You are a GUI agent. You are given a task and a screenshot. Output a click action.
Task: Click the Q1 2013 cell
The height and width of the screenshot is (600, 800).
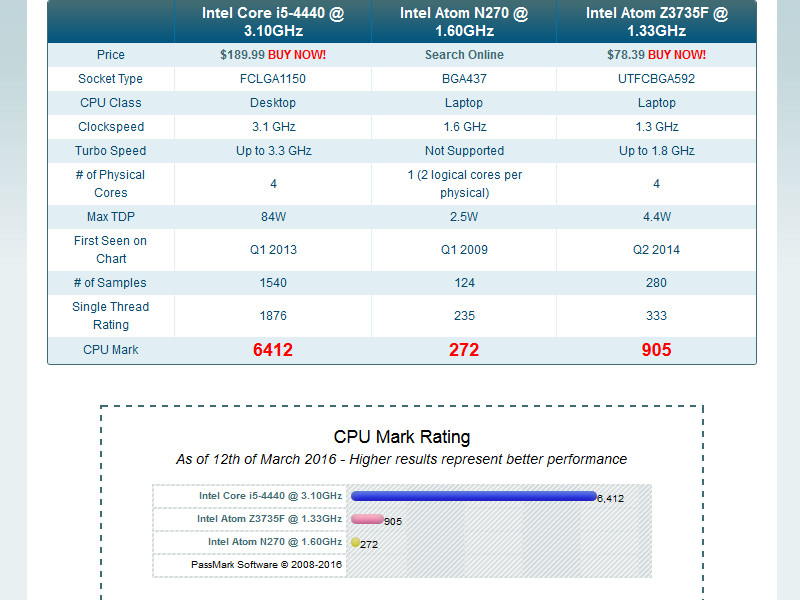[x=273, y=249]
